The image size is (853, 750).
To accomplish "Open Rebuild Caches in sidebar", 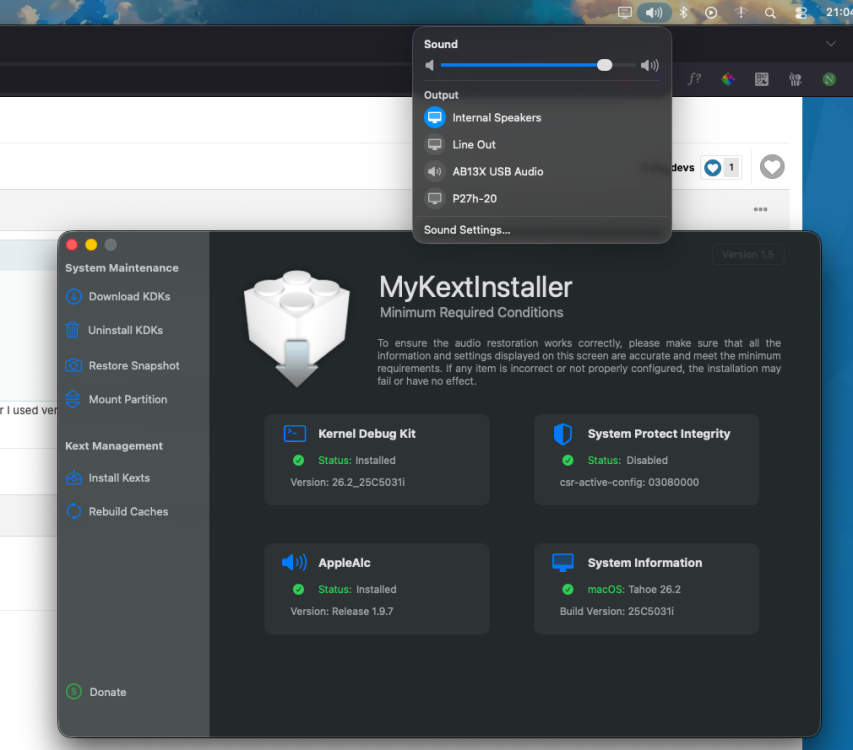I will [116, 511].
